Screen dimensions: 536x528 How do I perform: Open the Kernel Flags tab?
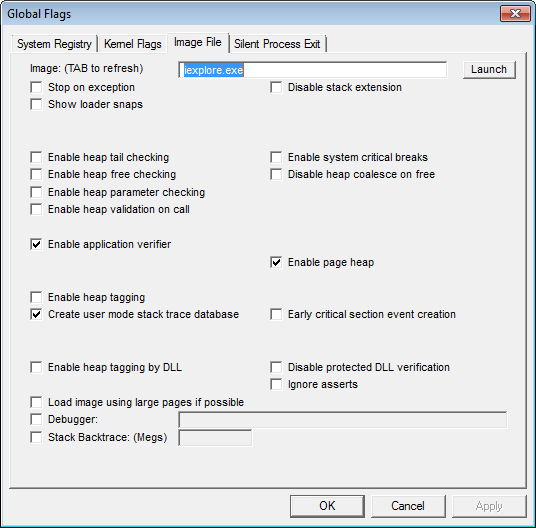133,44
